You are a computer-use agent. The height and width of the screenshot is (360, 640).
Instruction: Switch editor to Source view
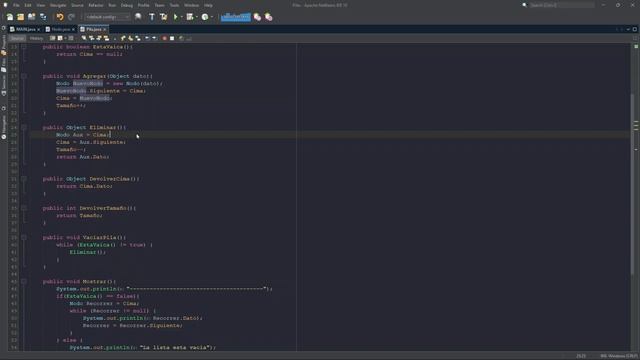tap(17, 38)
